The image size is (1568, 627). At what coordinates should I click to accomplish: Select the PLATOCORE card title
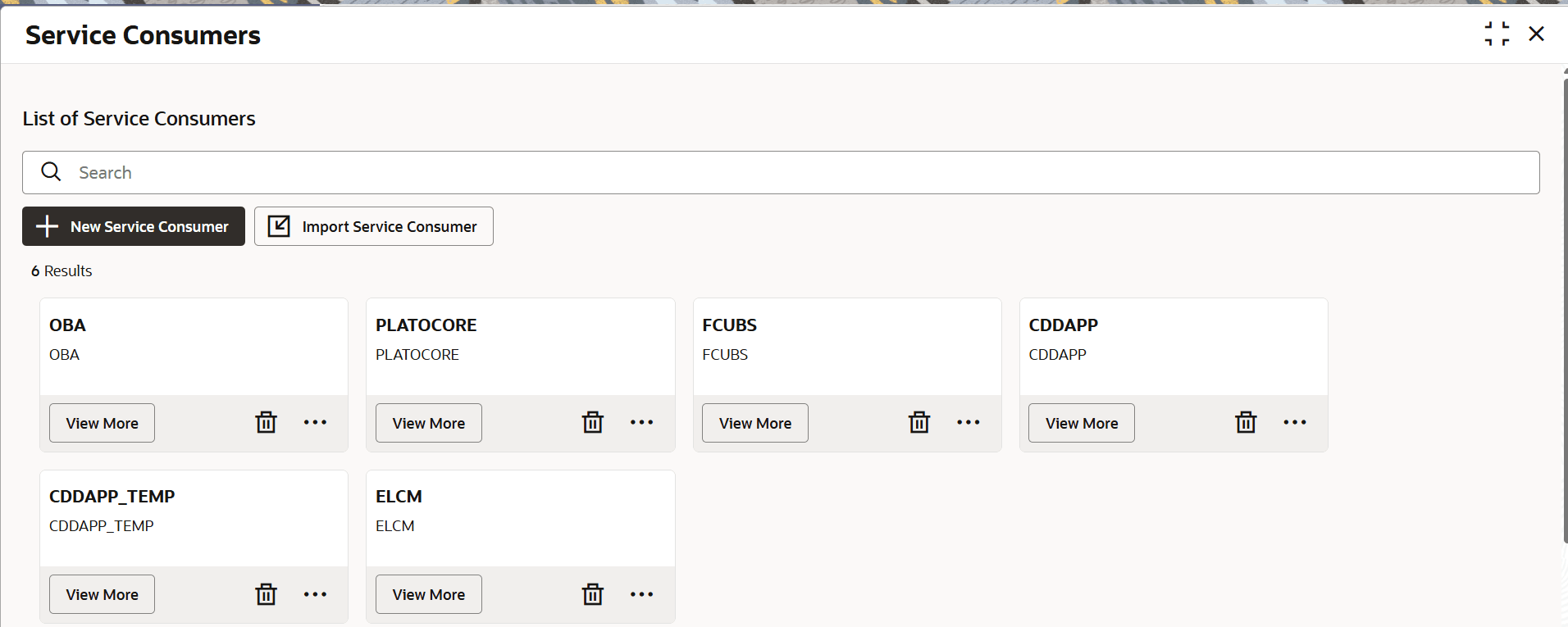(x=426, y=325)
